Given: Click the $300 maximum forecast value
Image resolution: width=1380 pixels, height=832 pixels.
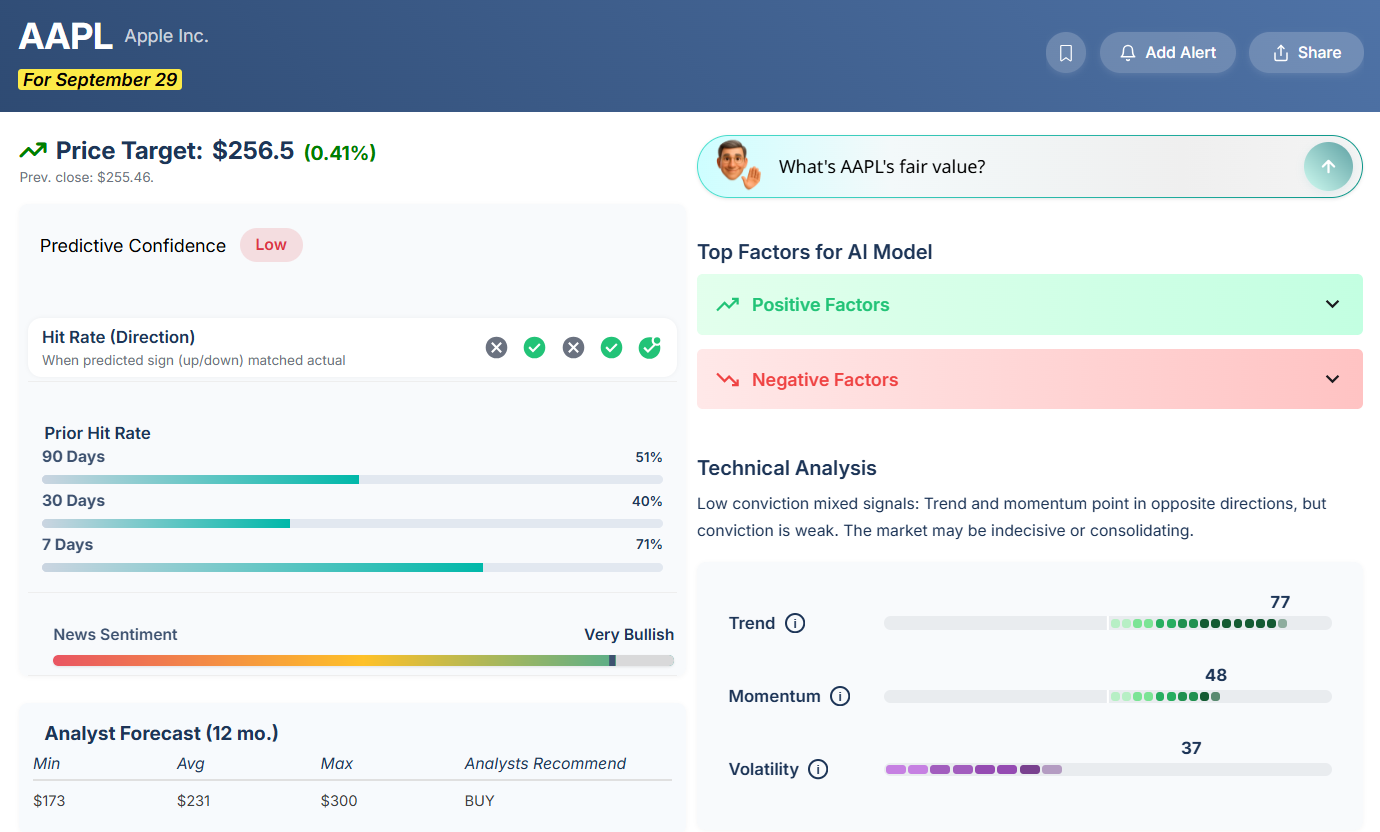Looking at the screenshot, I should 339,801.
